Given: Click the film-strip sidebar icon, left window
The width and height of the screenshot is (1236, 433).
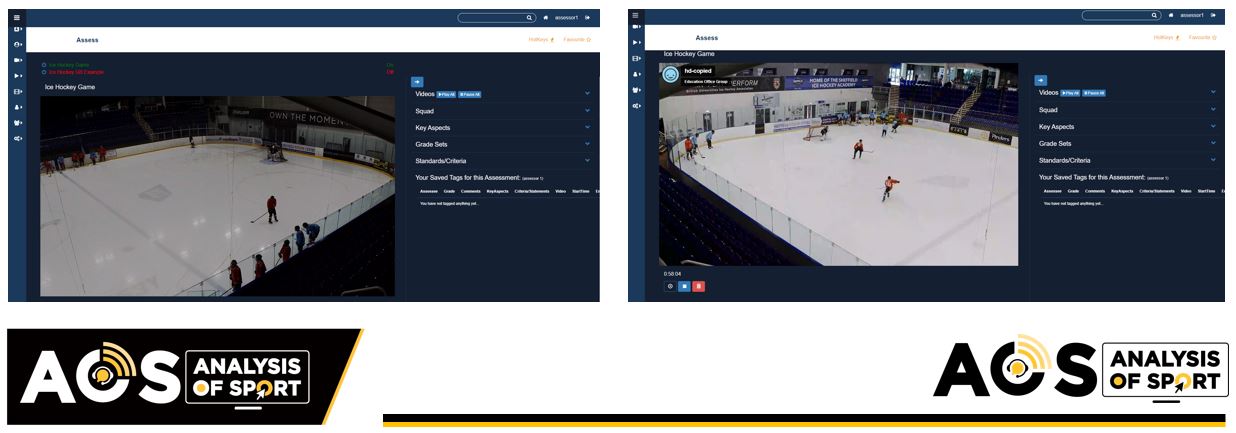Looking at the screenshot, I should coord(17,91).
